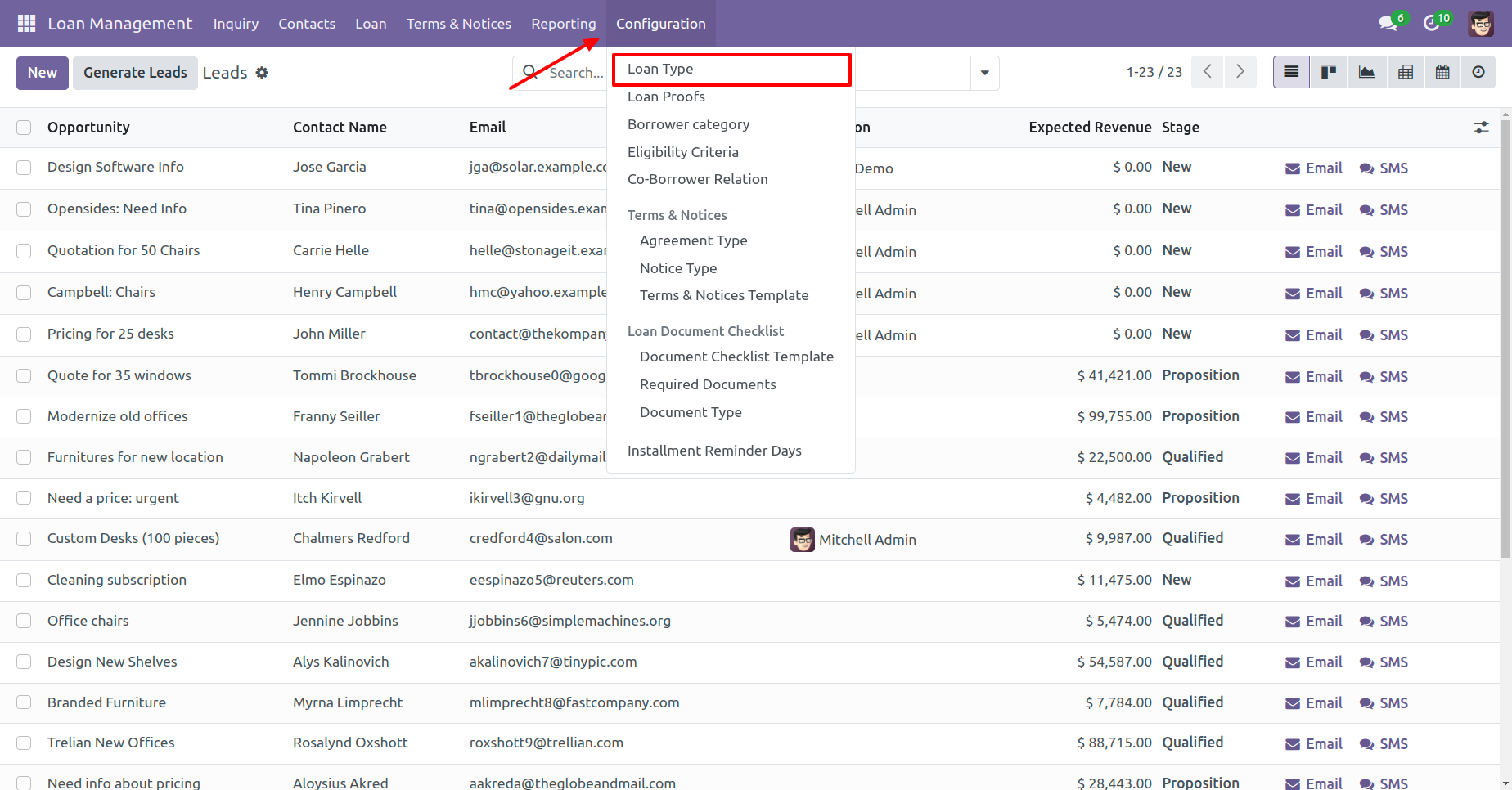Sort by Stage column header
This screenshot has height=790, width=1512.
click(1181, 128)
